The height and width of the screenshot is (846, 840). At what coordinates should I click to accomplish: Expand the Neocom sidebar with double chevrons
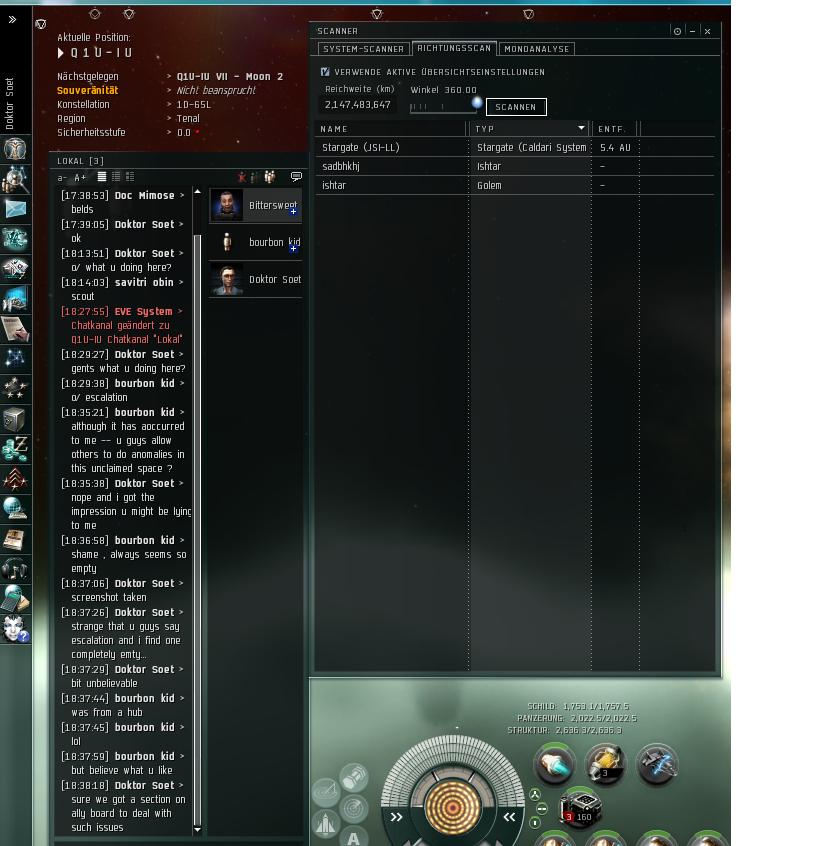(x=12, y=19)
